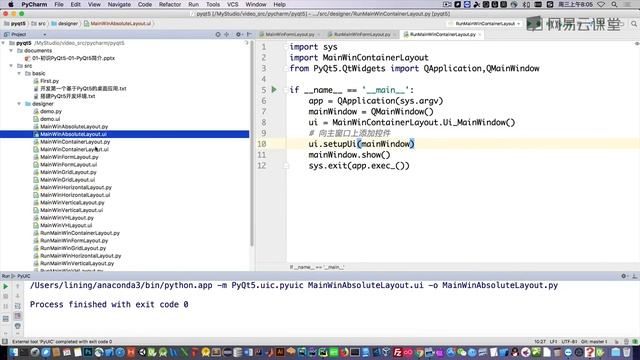Run the main block from gutter arrow on line 5
The height and width of the screenshot is (360, 640).
coord(274,89)
